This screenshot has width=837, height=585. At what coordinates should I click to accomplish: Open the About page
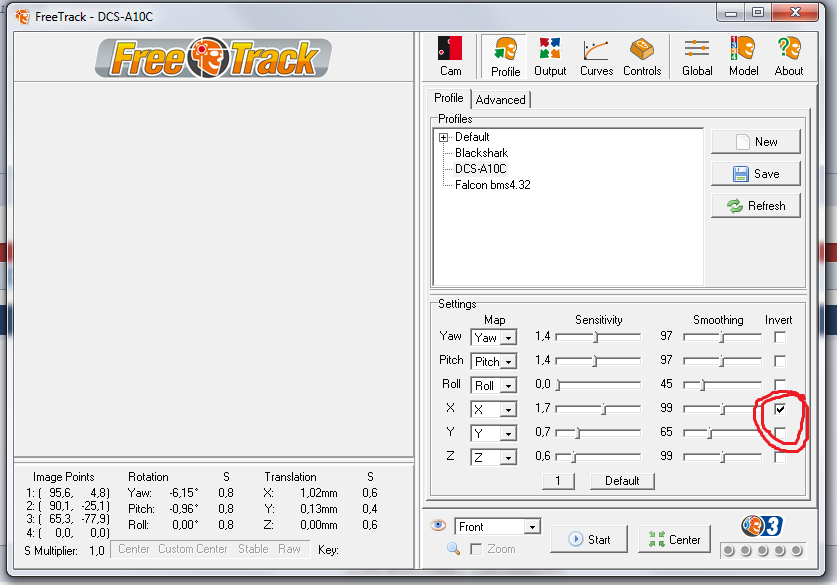coord(789,56)
